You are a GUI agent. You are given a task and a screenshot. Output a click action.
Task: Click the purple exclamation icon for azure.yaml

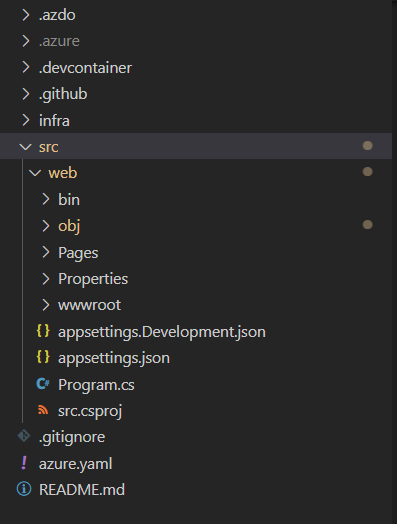(x=24, y=463)
